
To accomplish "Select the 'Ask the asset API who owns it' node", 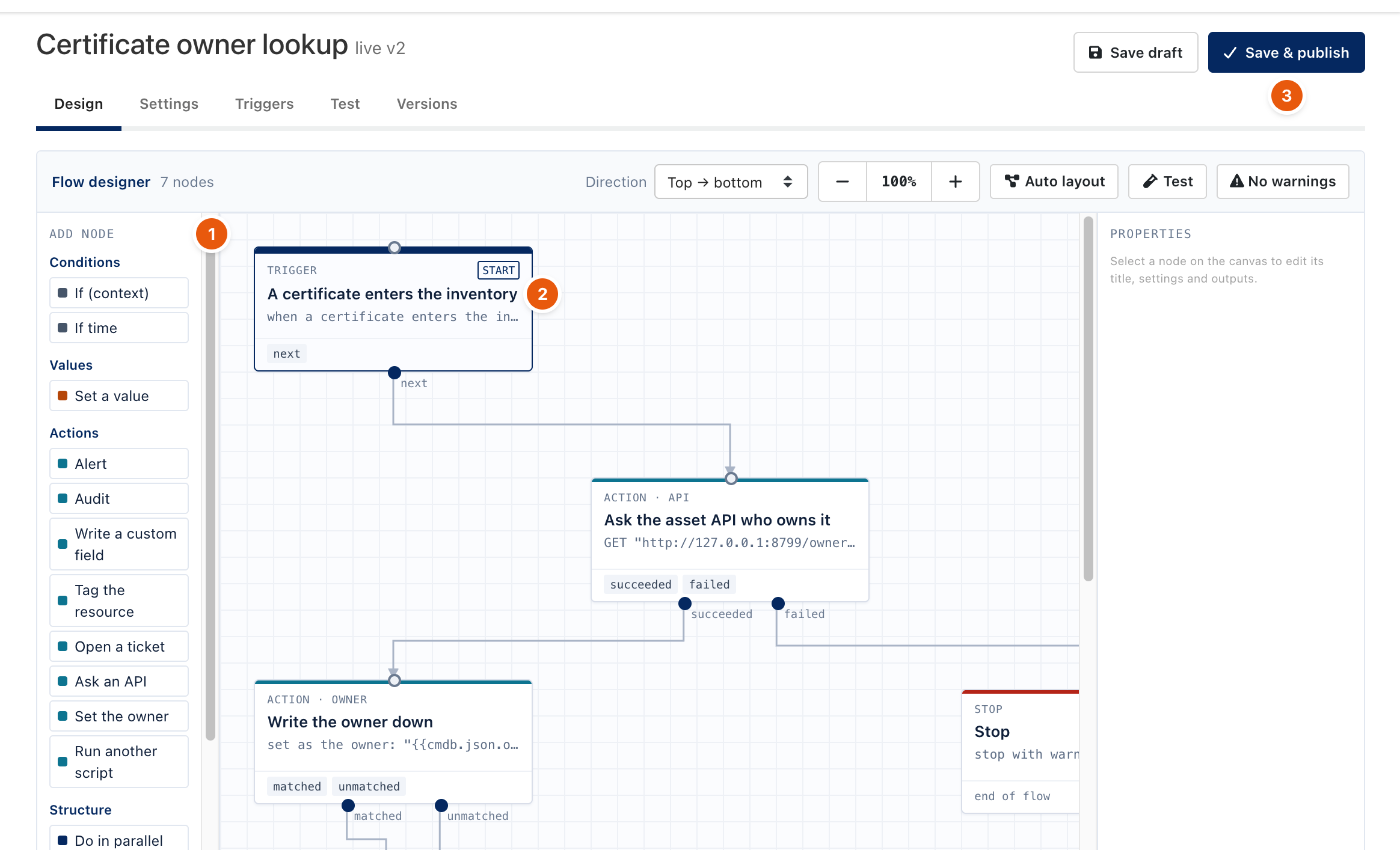I will point(730,540).
